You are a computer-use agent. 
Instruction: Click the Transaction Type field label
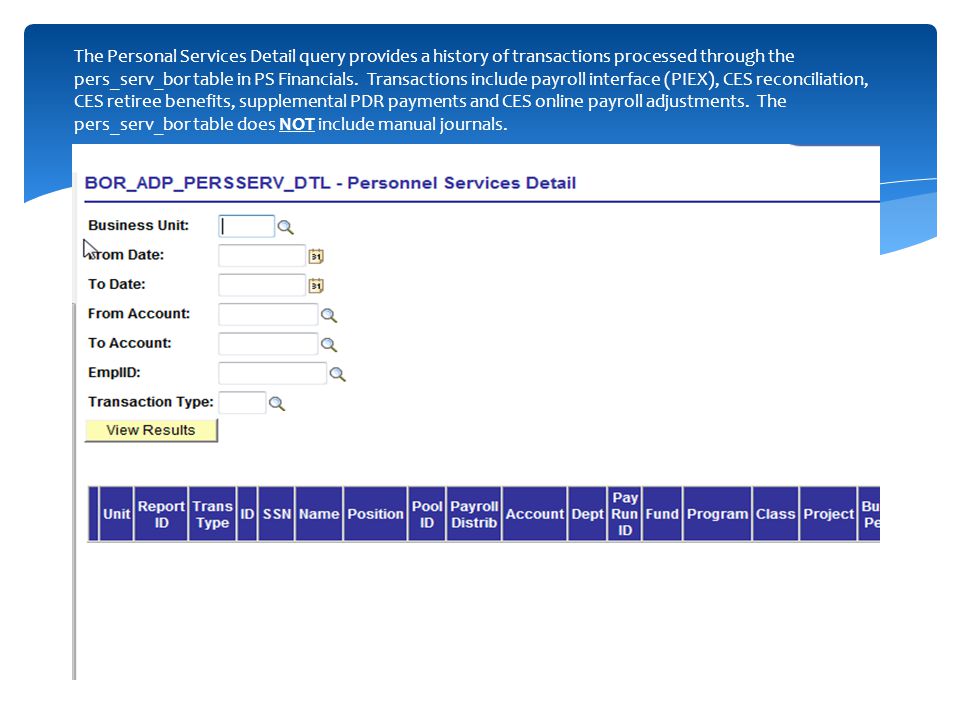[x=151, y=402]
